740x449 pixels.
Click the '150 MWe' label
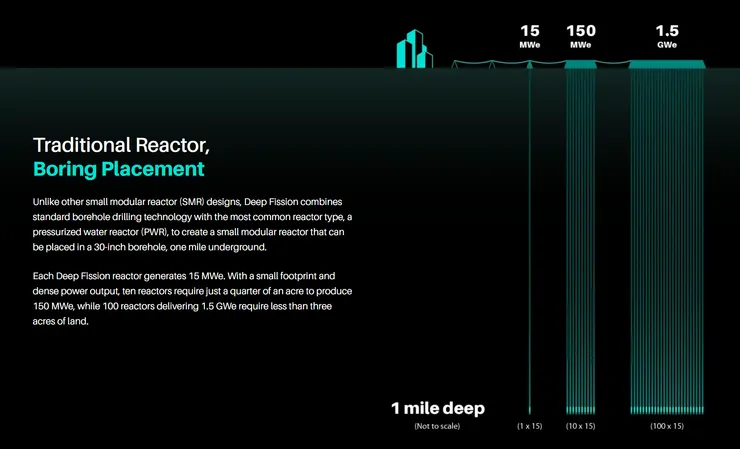[580, 37]
